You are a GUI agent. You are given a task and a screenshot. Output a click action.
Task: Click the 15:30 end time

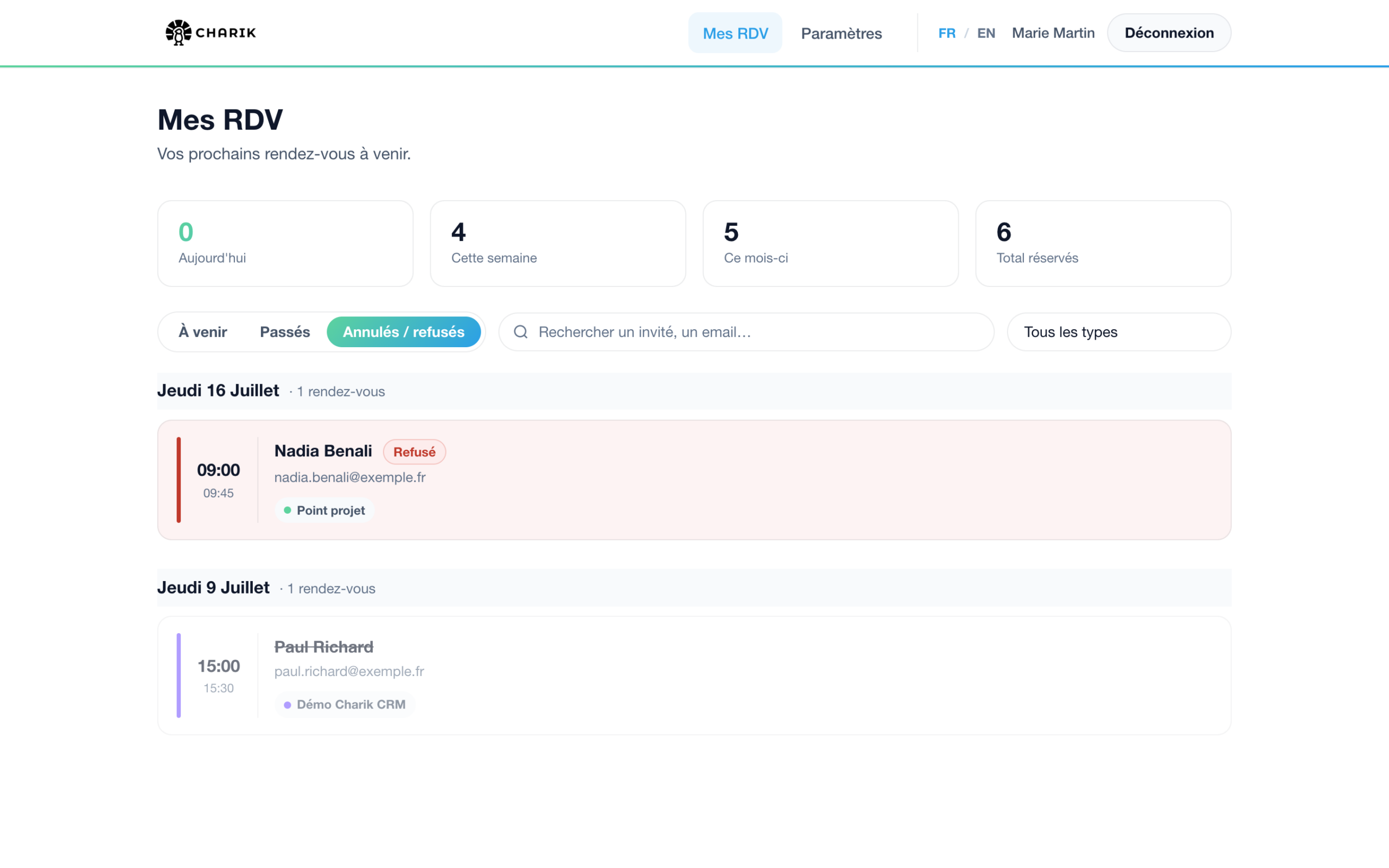click(x=218, y=688)
